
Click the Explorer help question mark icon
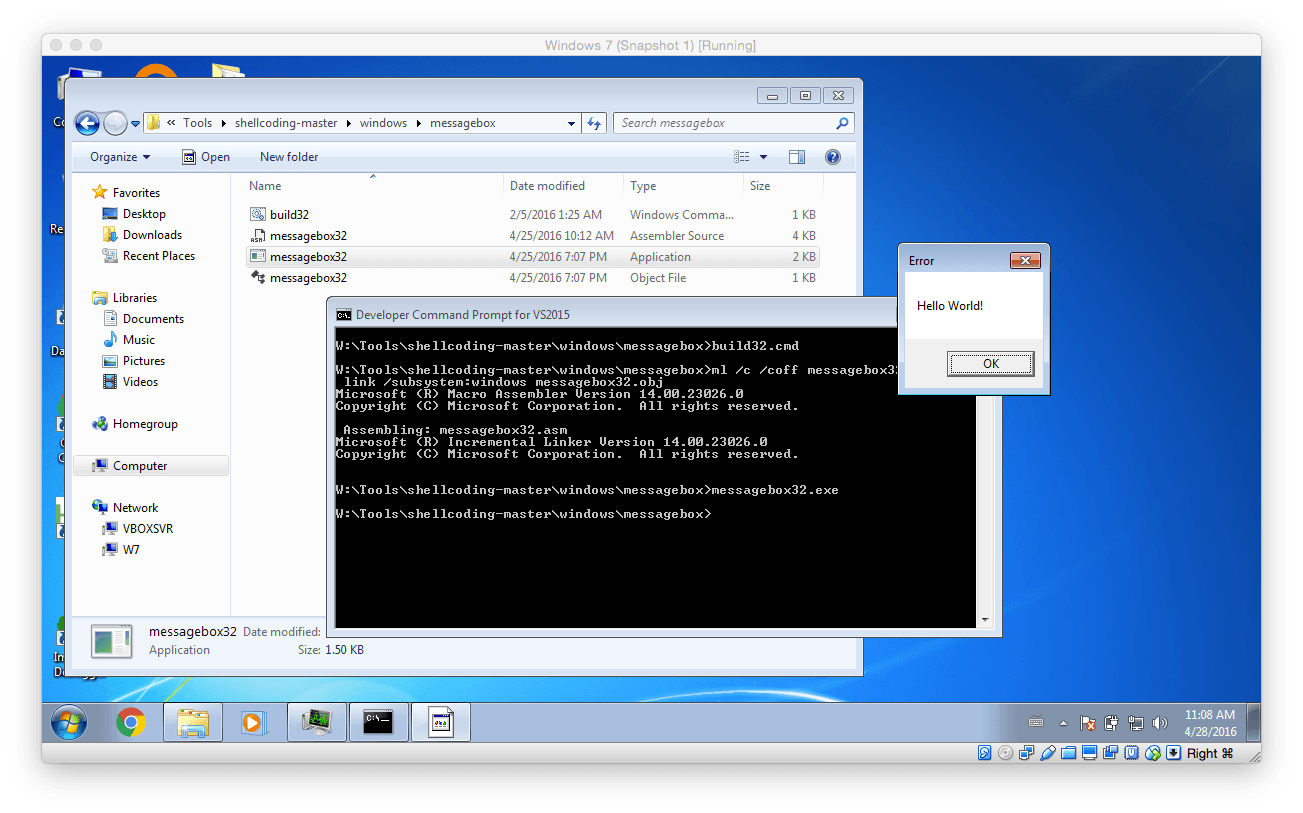click(x=833, y=157)
